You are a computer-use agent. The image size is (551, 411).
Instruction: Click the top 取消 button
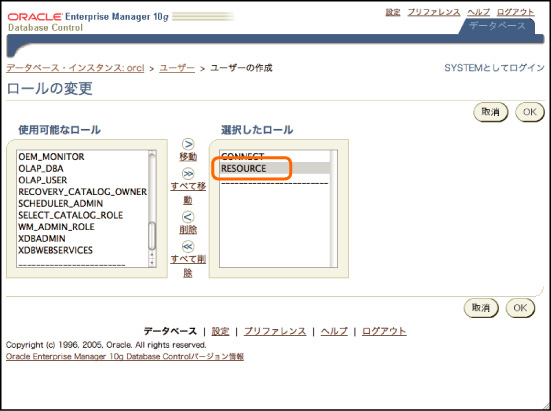pyautogui.click(x=491, y=112)
